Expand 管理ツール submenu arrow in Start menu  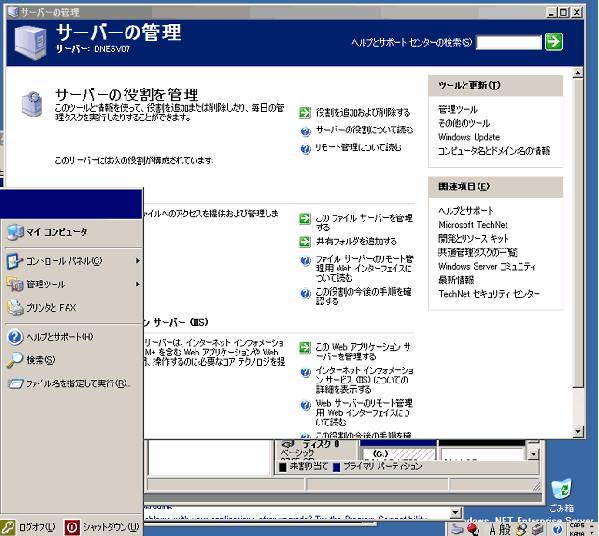138,284
